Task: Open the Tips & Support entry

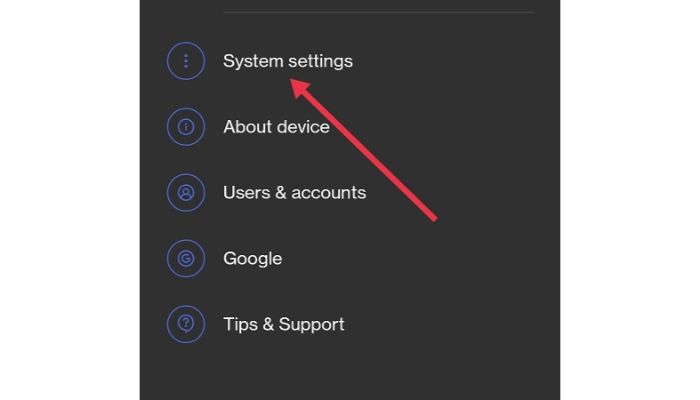Action: (350, 324)
